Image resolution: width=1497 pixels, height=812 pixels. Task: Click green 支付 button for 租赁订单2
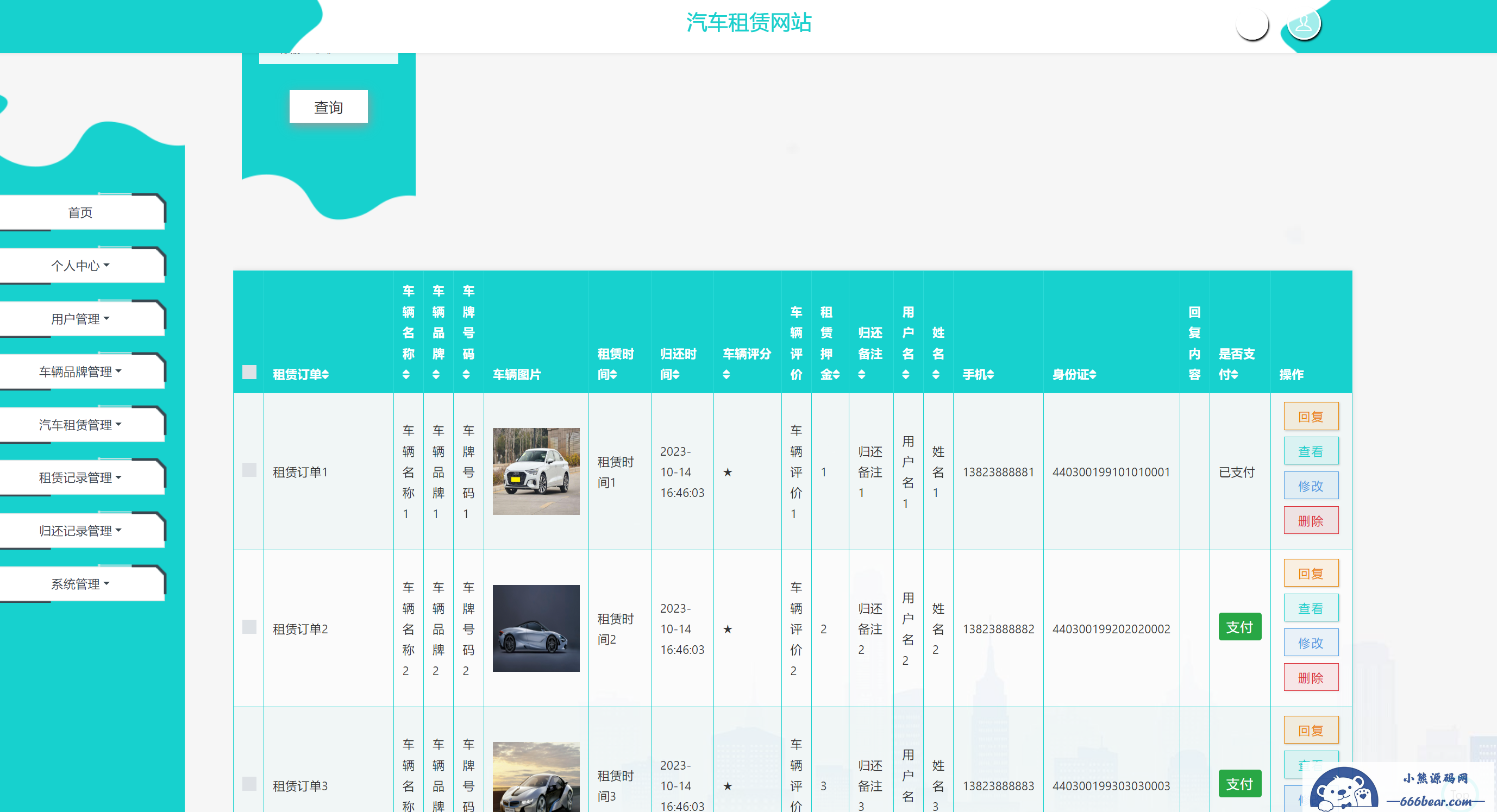(1239, 627)
